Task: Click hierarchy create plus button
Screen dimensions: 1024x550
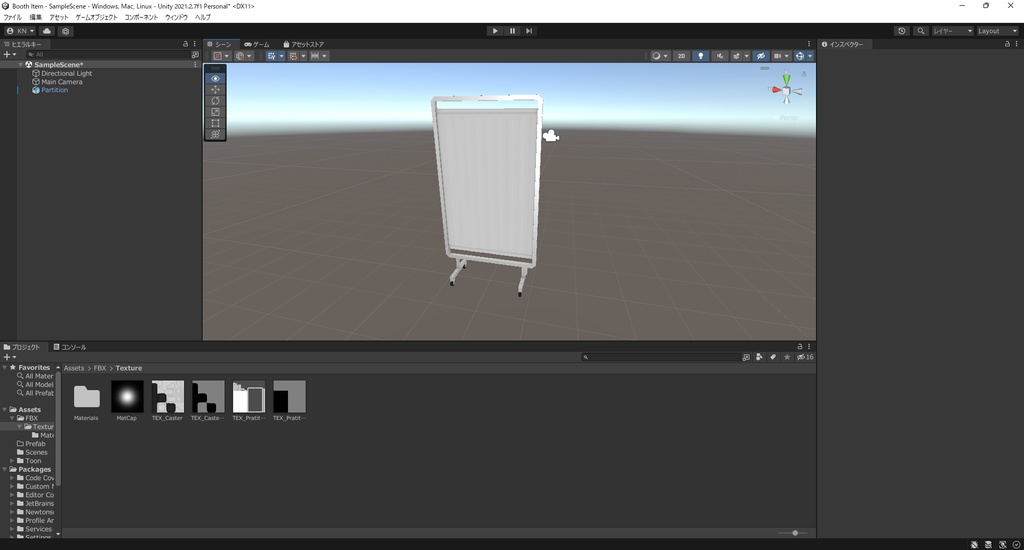Action: 9,55
